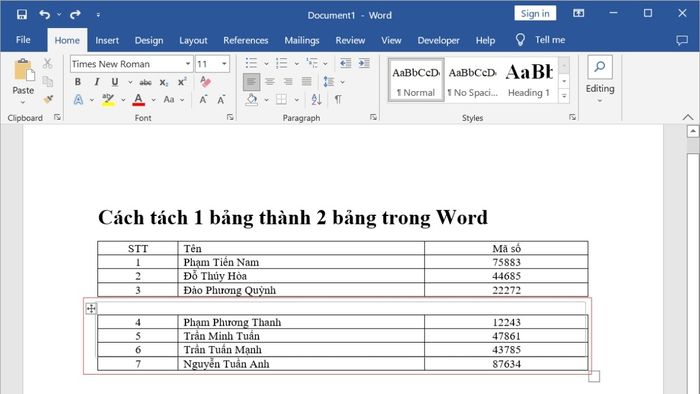
Task: Start a numbered list
Action: (x=282, y=63)
